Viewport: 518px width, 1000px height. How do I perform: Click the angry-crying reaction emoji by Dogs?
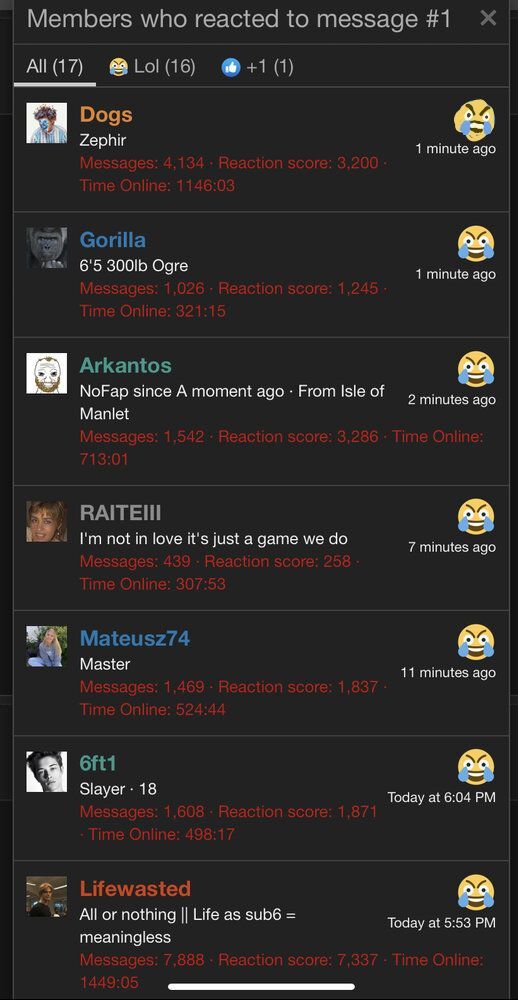tap(475, 119)
